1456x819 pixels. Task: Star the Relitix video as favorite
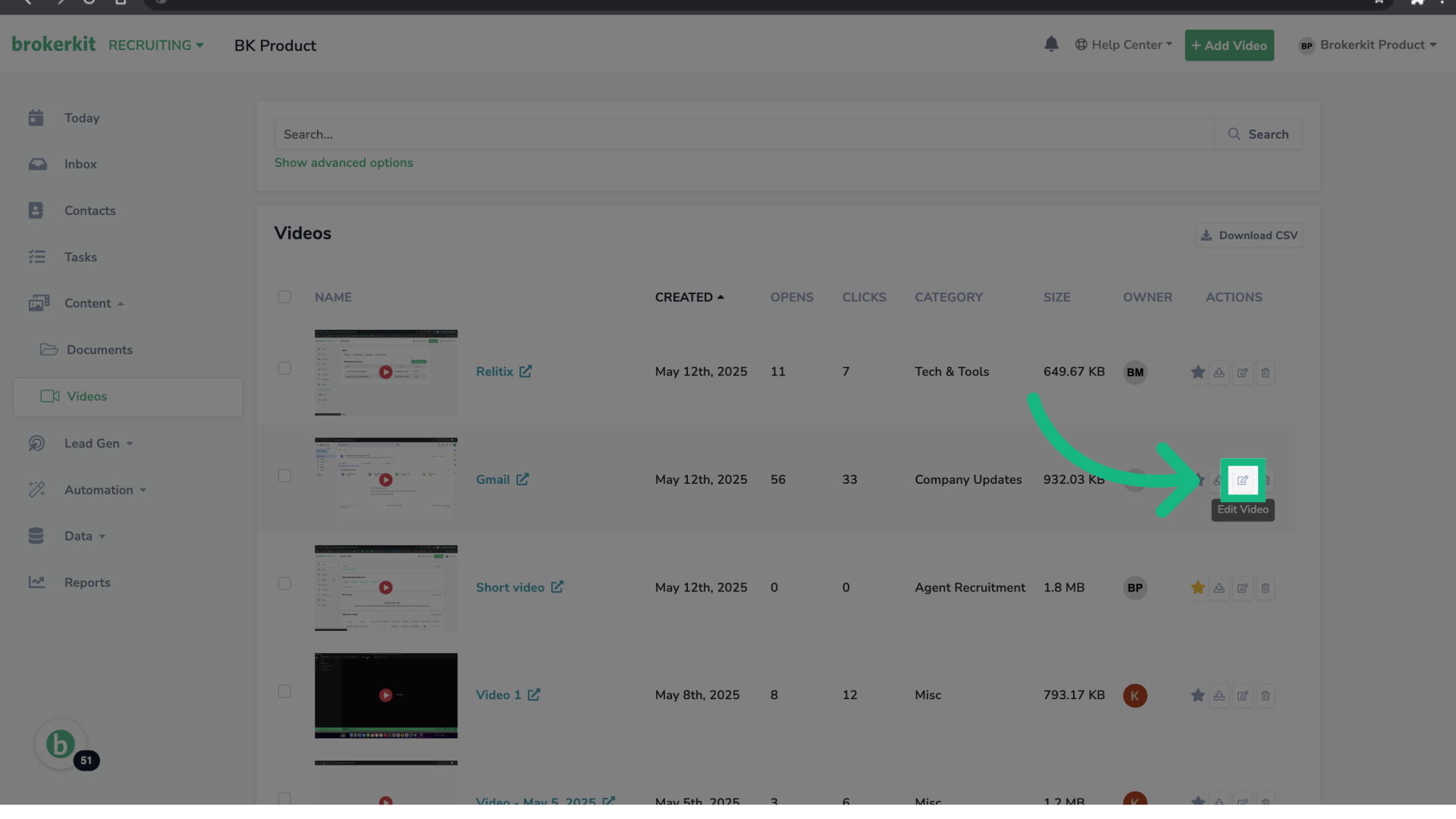(1197, 372)
